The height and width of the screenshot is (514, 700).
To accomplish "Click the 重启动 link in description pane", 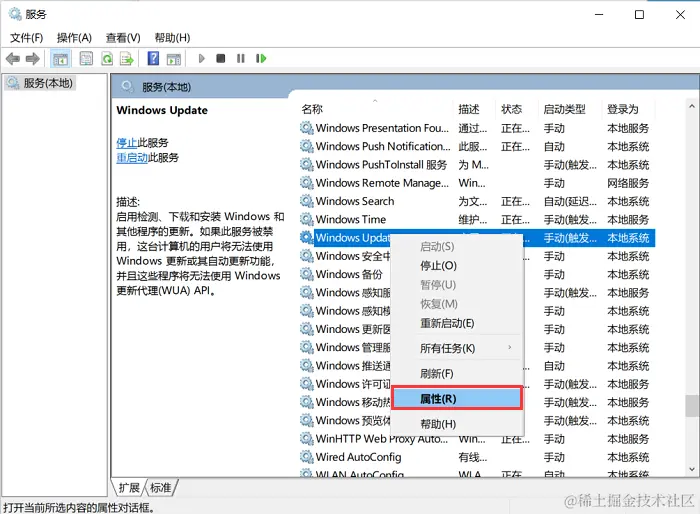I will click(x=132, y=158).
